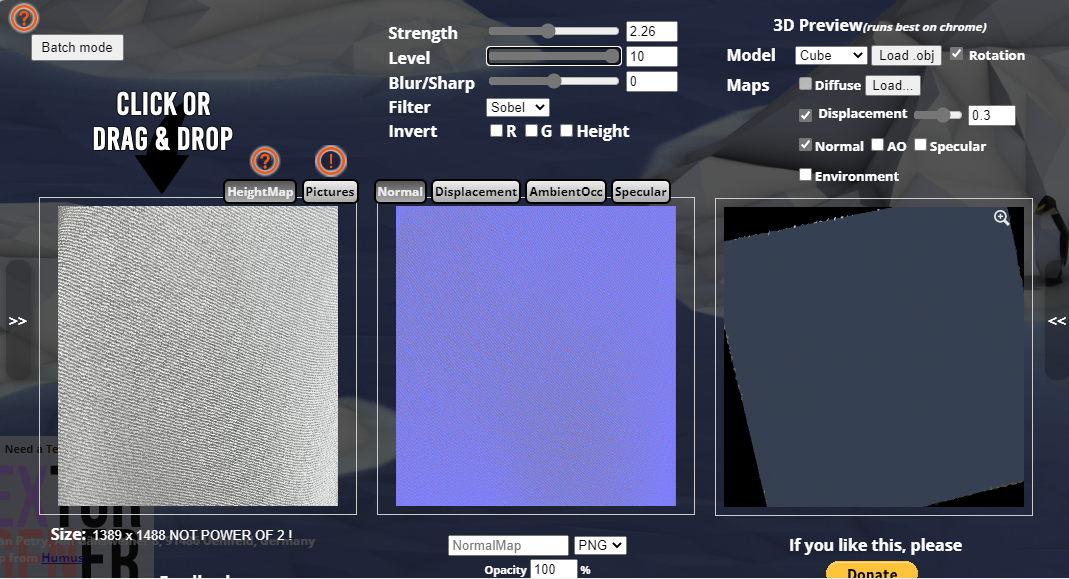Image resolution: width=1069 pixels, height=579 pixels.
Task: Select the AmbientOcc tab
Action: pyautogui.click(x=565, y=191)
